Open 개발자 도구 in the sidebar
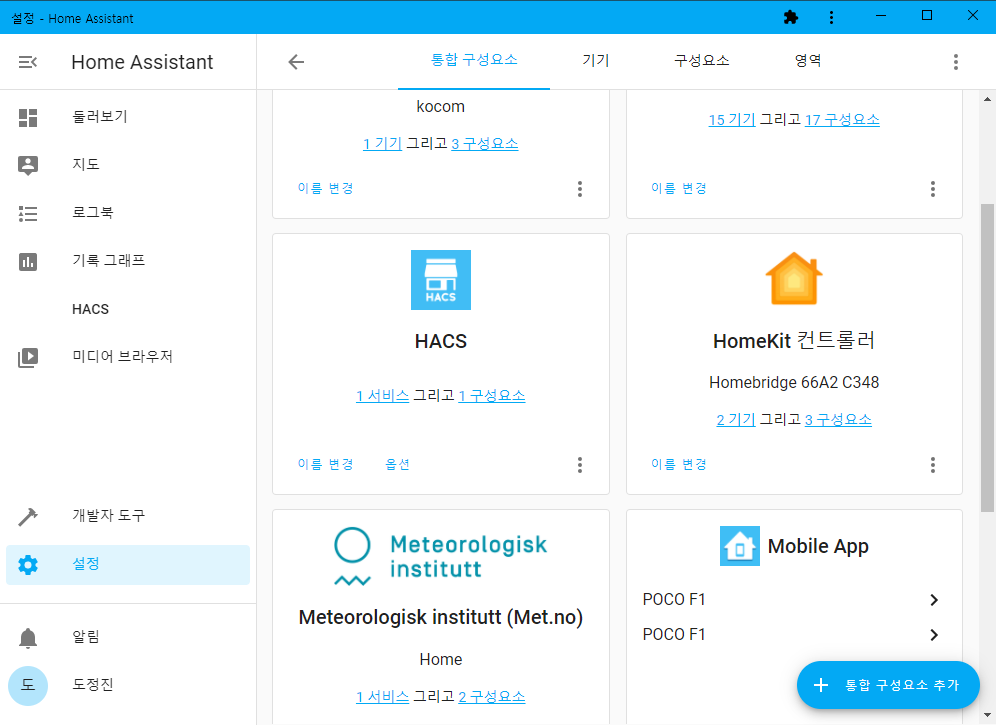Image resolution: width=996 pixels, height=725 pixels. pos(128,516)
